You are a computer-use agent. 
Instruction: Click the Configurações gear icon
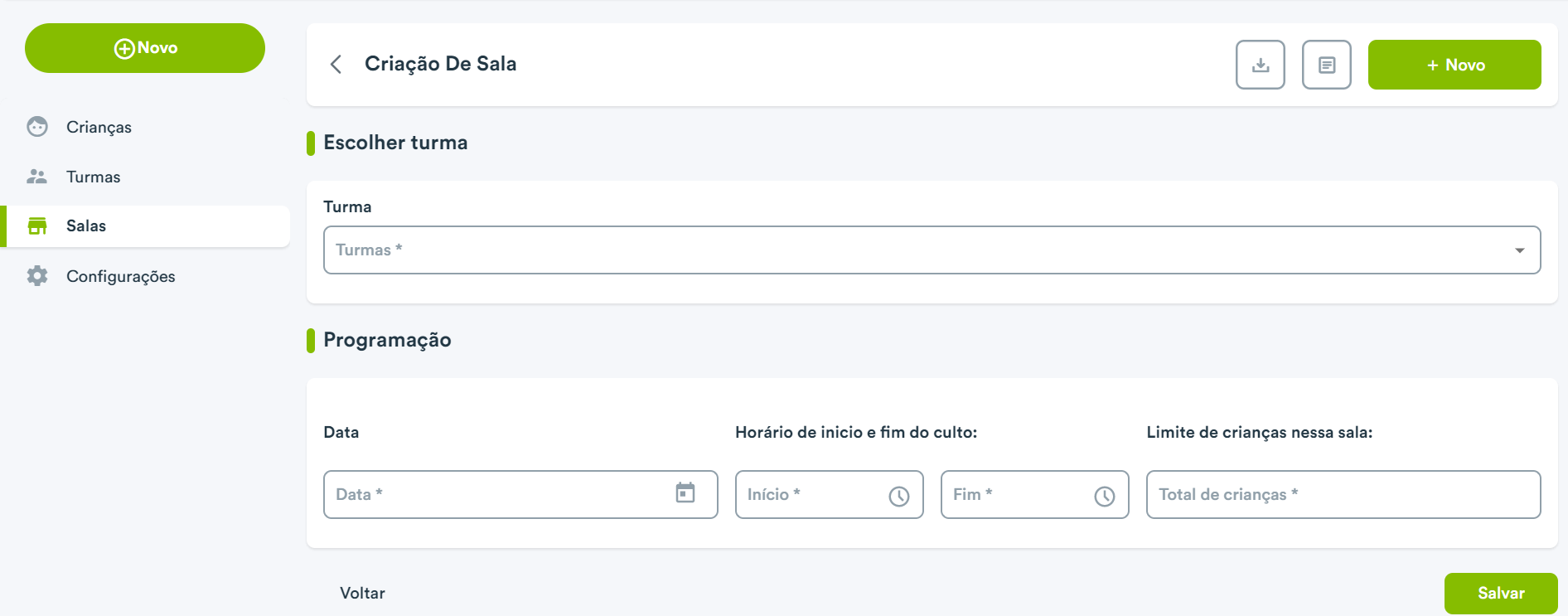[x=37, y=276]
